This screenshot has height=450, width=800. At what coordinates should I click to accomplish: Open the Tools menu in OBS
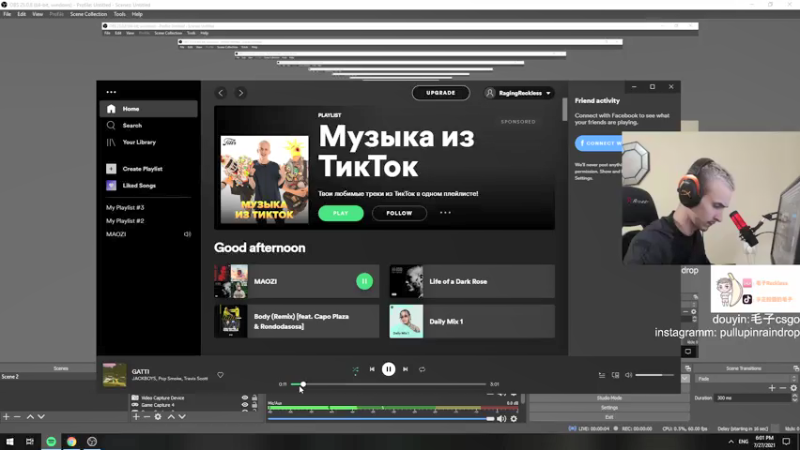120,14
